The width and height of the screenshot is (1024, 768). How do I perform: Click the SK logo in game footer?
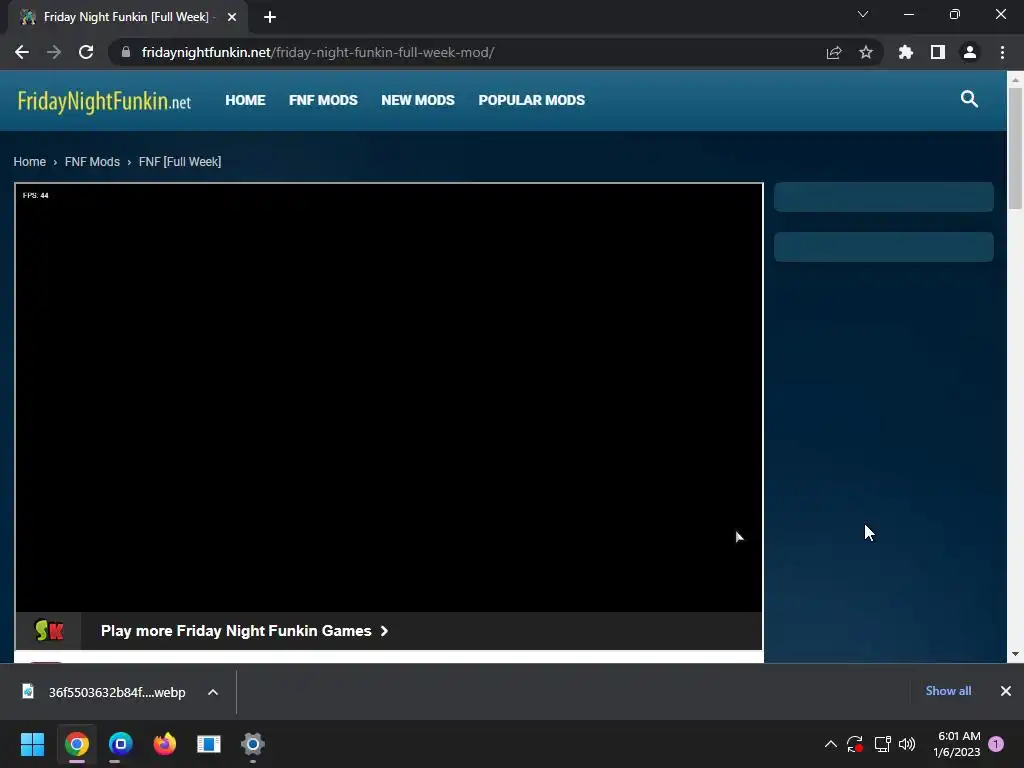pos(49,631)
